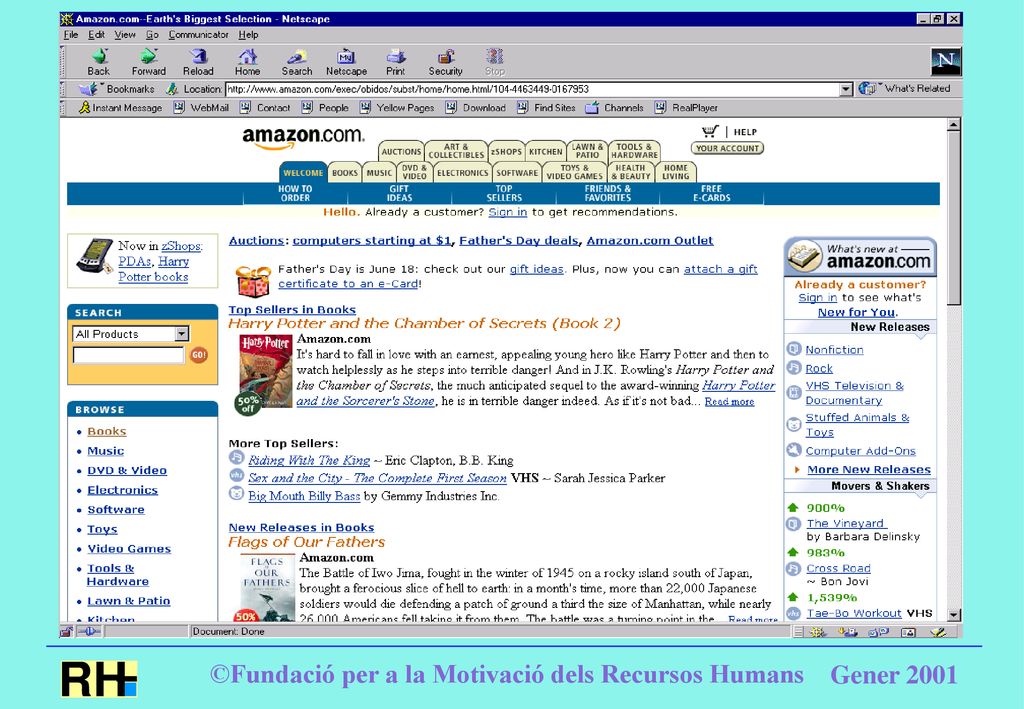Click the Gift Ideas navigation link
Image resolution: width=1024 pixels, height=709 pixels.
tap(399, 193)
